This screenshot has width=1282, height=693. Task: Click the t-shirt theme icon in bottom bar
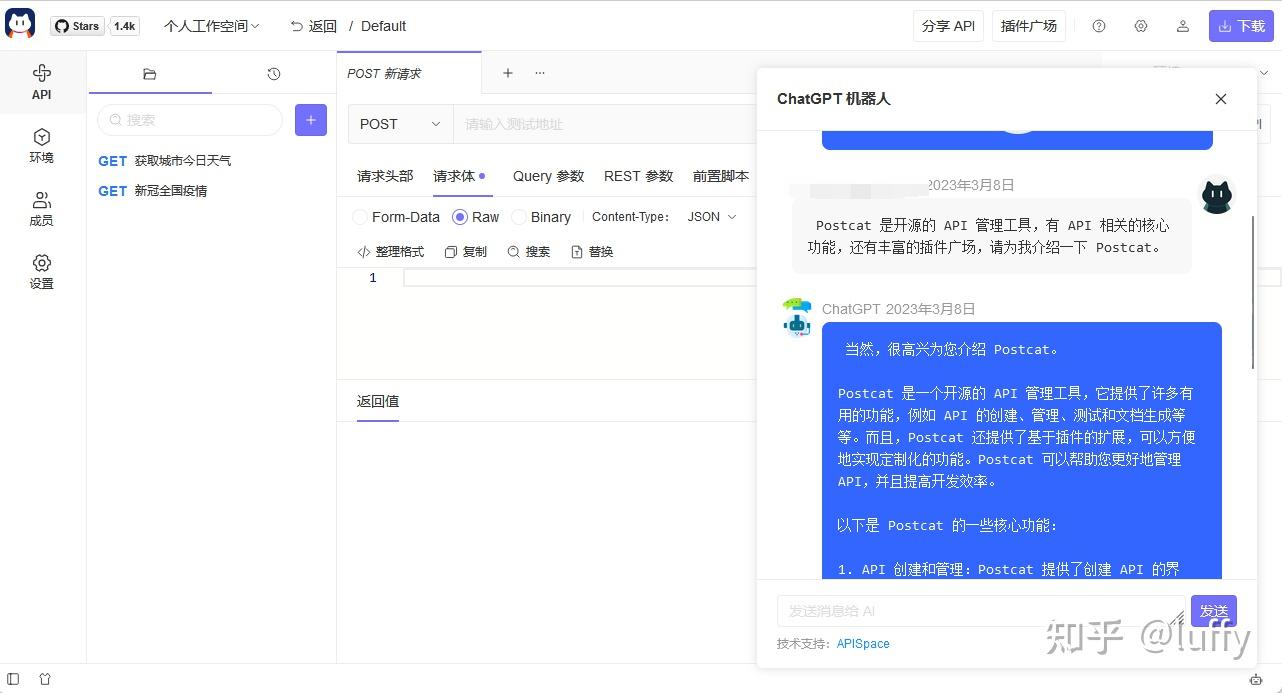(x=44, y=679)
